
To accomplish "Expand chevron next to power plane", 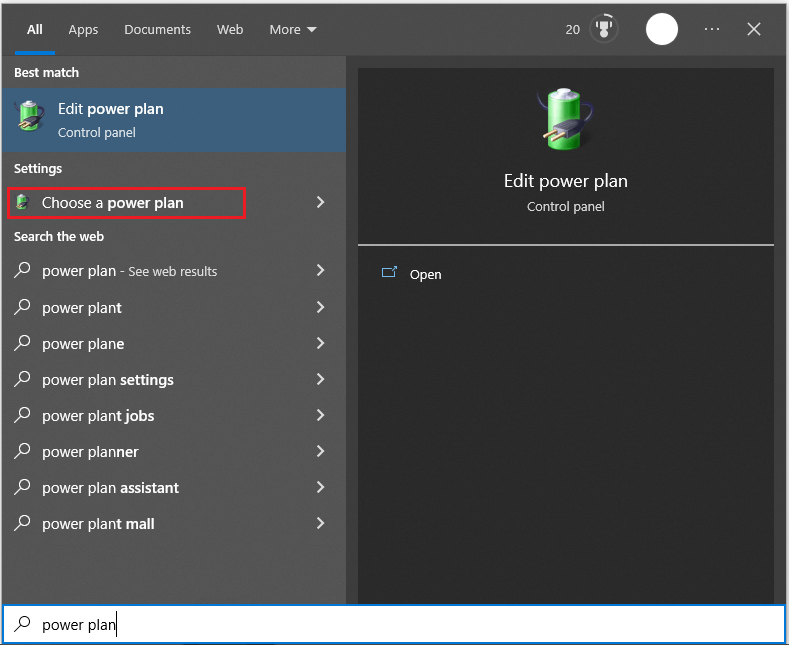I will [320, 343].
